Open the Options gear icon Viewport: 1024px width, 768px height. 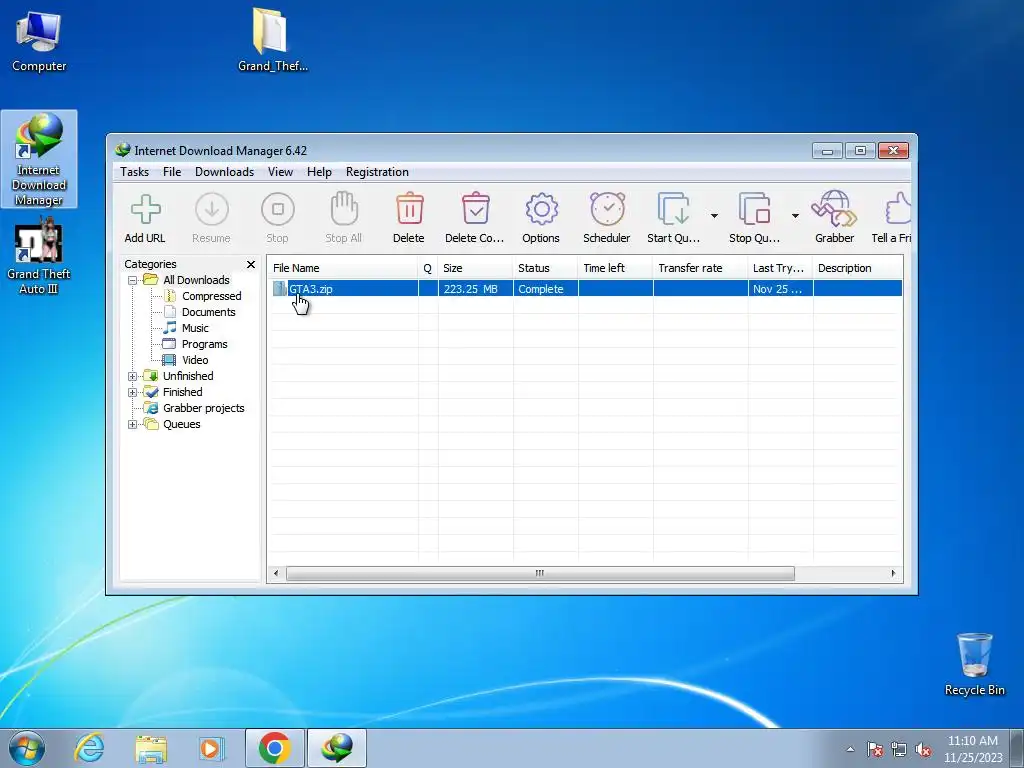pos(541,210)
